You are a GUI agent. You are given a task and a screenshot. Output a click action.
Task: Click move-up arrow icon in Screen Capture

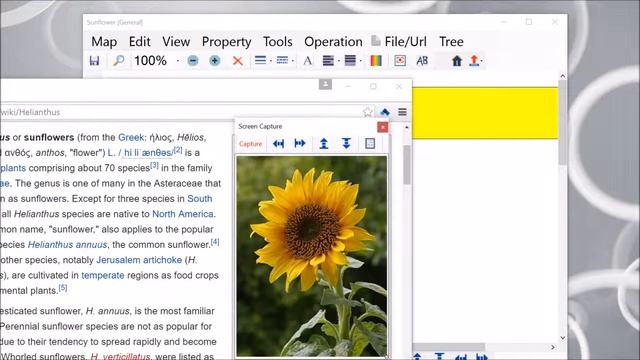(x=324, y=144)
